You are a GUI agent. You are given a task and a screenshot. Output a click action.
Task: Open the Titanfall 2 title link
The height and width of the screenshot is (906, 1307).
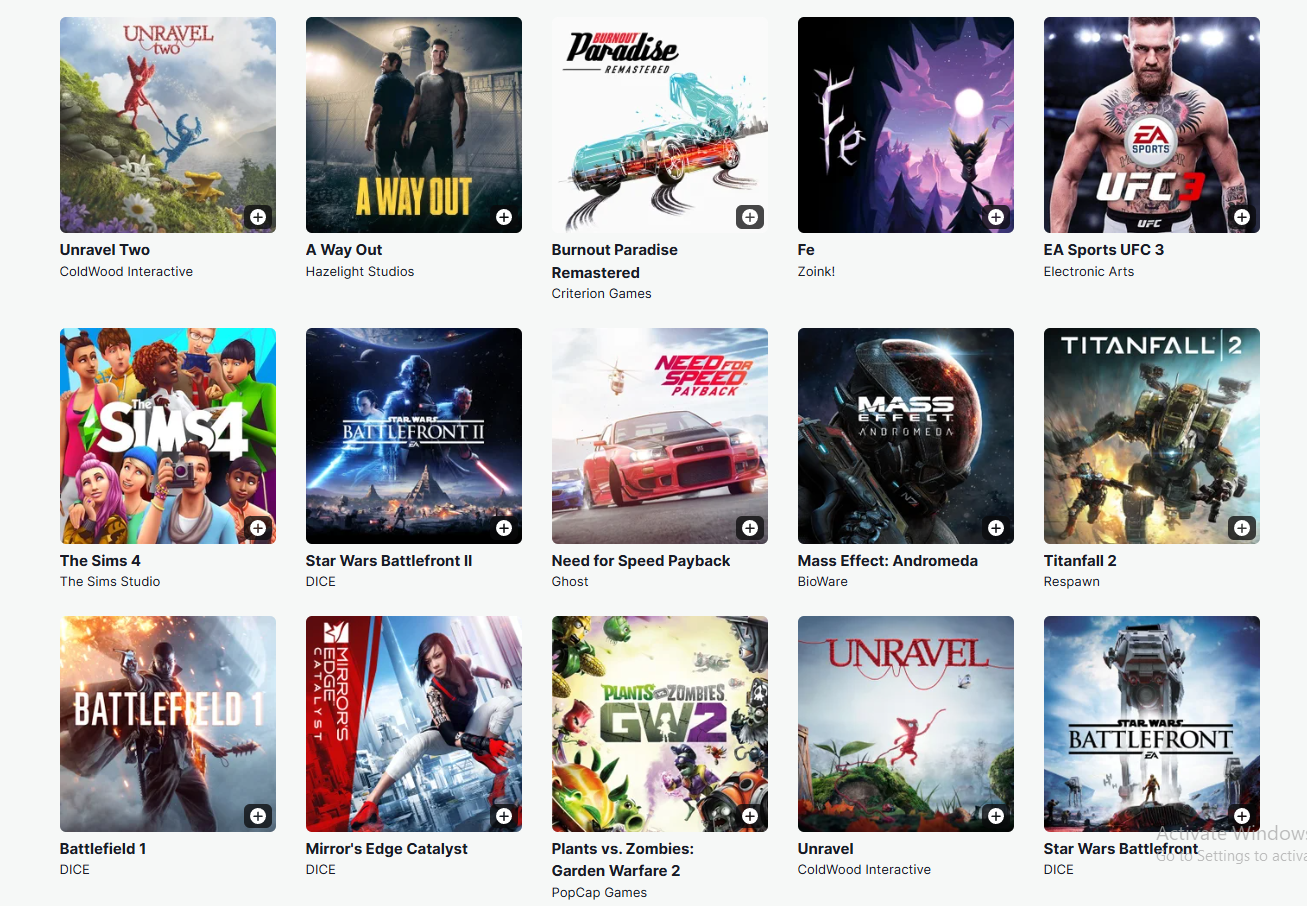pos(1080,561)
